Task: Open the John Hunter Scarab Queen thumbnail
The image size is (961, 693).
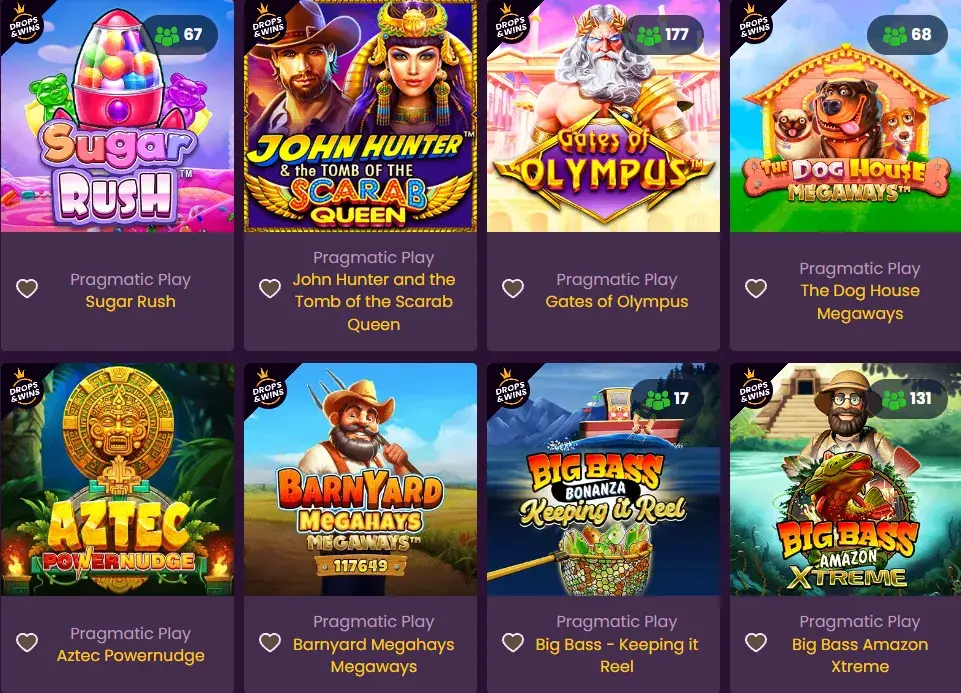Action: coord(360,116)
